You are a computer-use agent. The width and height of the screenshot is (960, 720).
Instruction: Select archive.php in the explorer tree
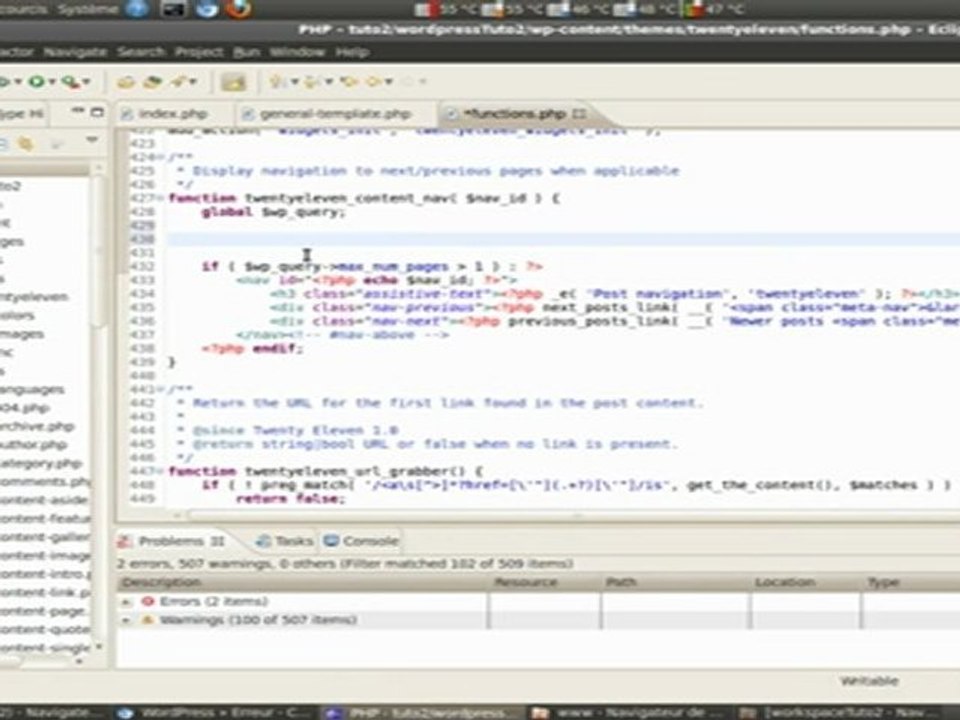(x=37, y=427)
